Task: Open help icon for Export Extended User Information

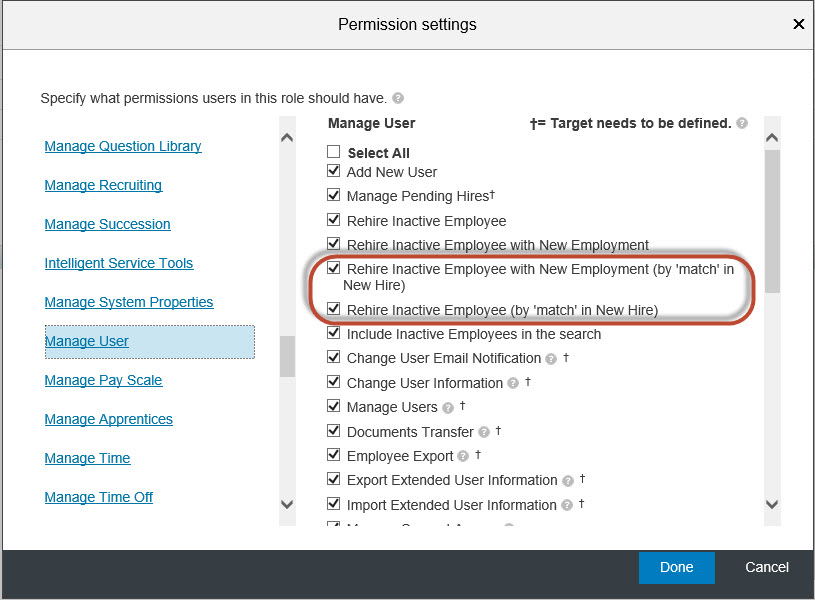Action: 568,481
